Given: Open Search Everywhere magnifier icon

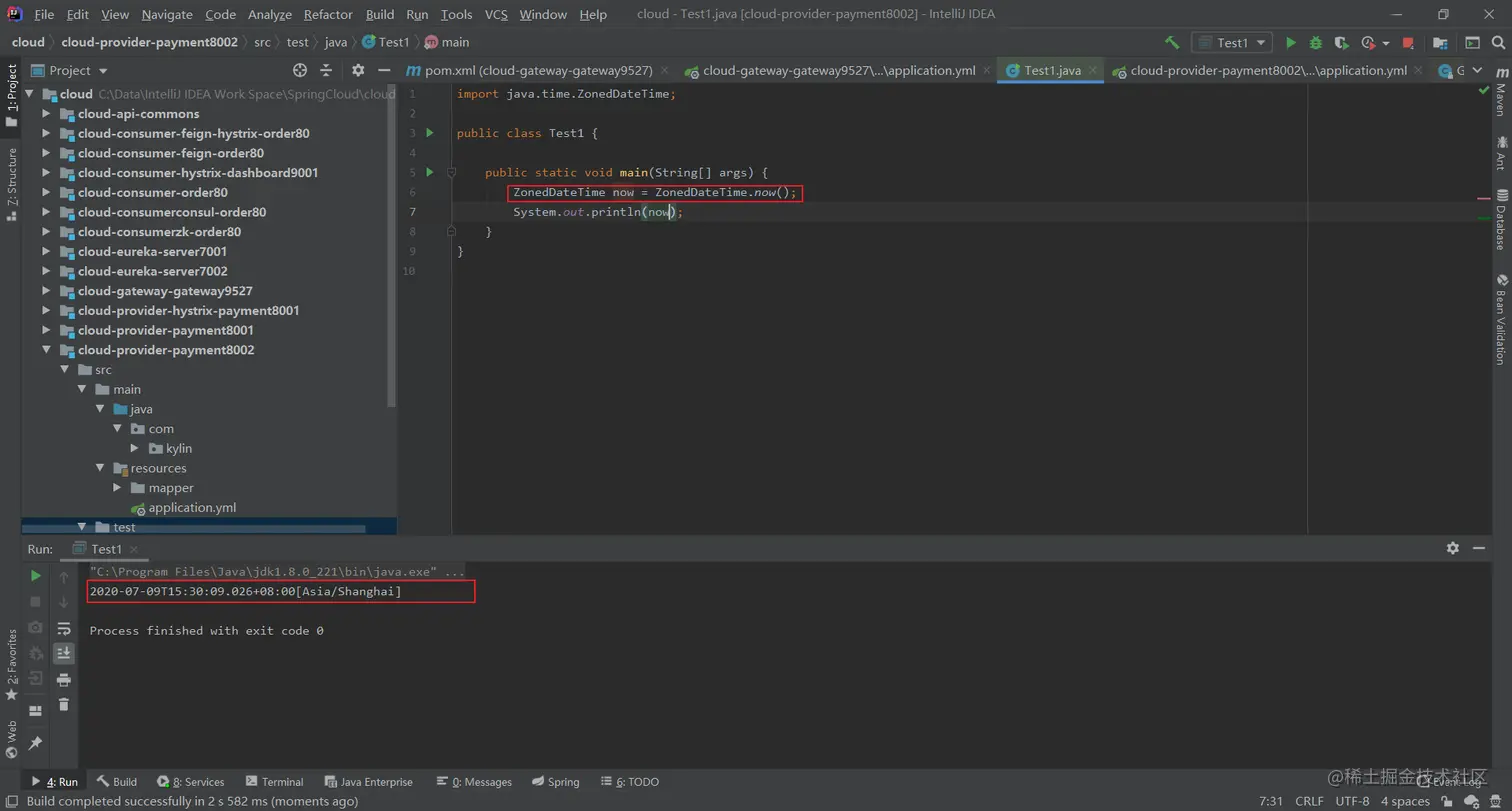Looking at the screenshot, I should (x=1498, y=43).
